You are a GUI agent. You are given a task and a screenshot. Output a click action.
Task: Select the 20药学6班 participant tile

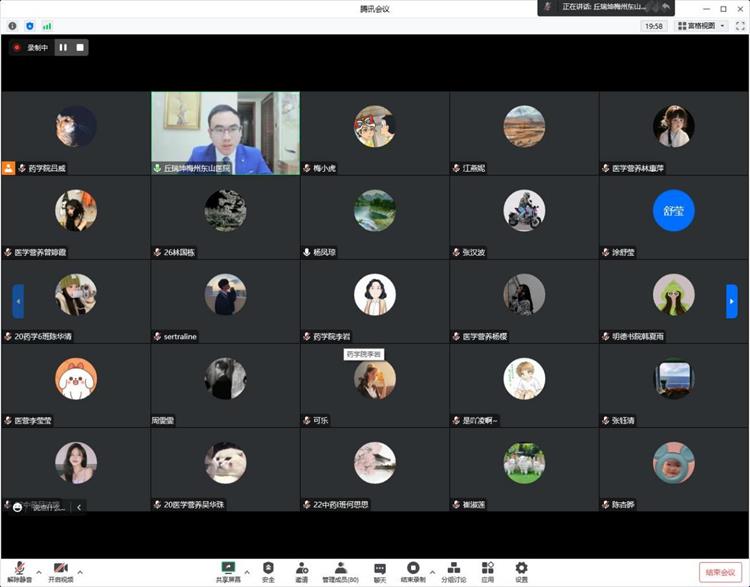coord(76,301)
